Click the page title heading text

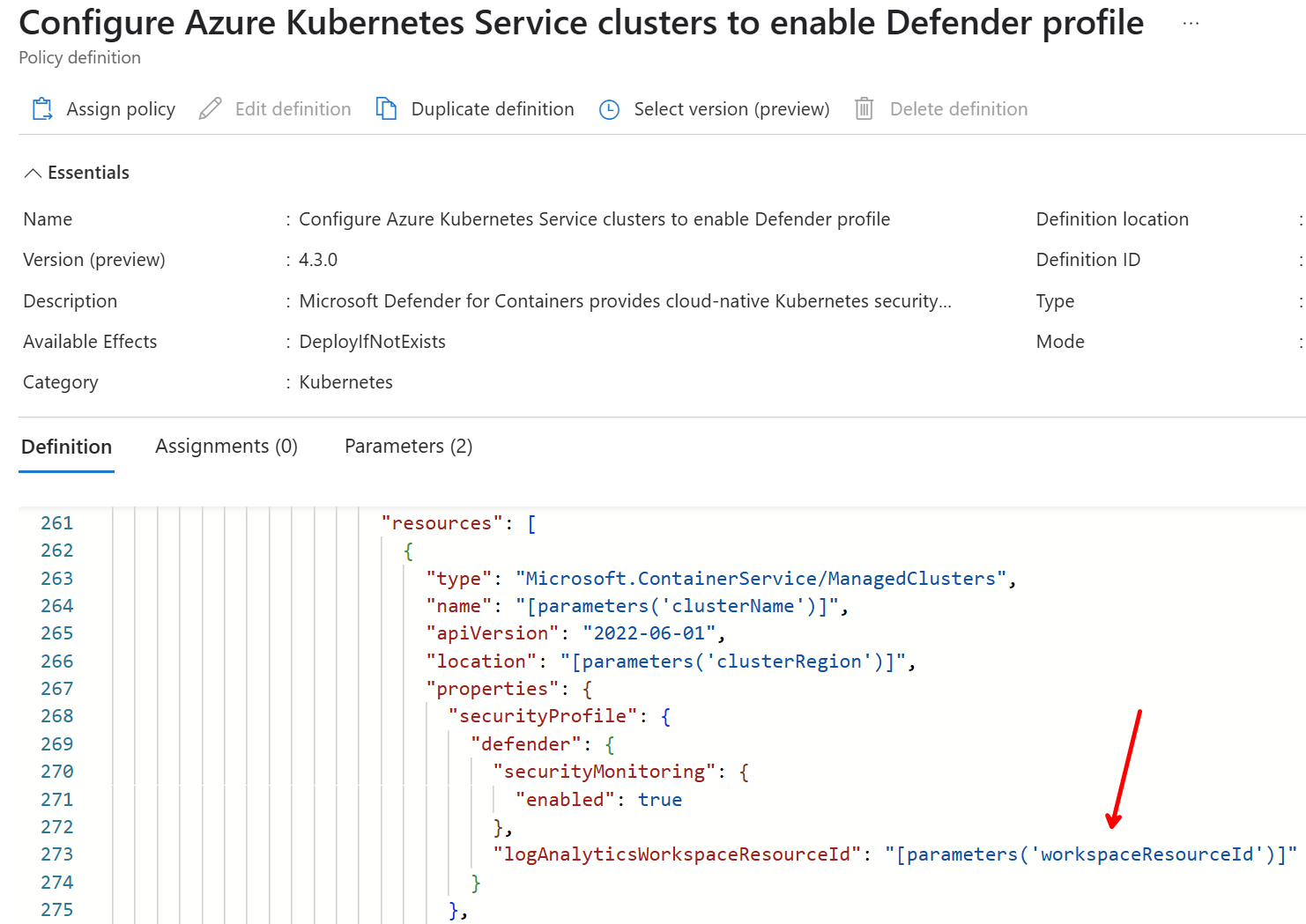[582, 24]
